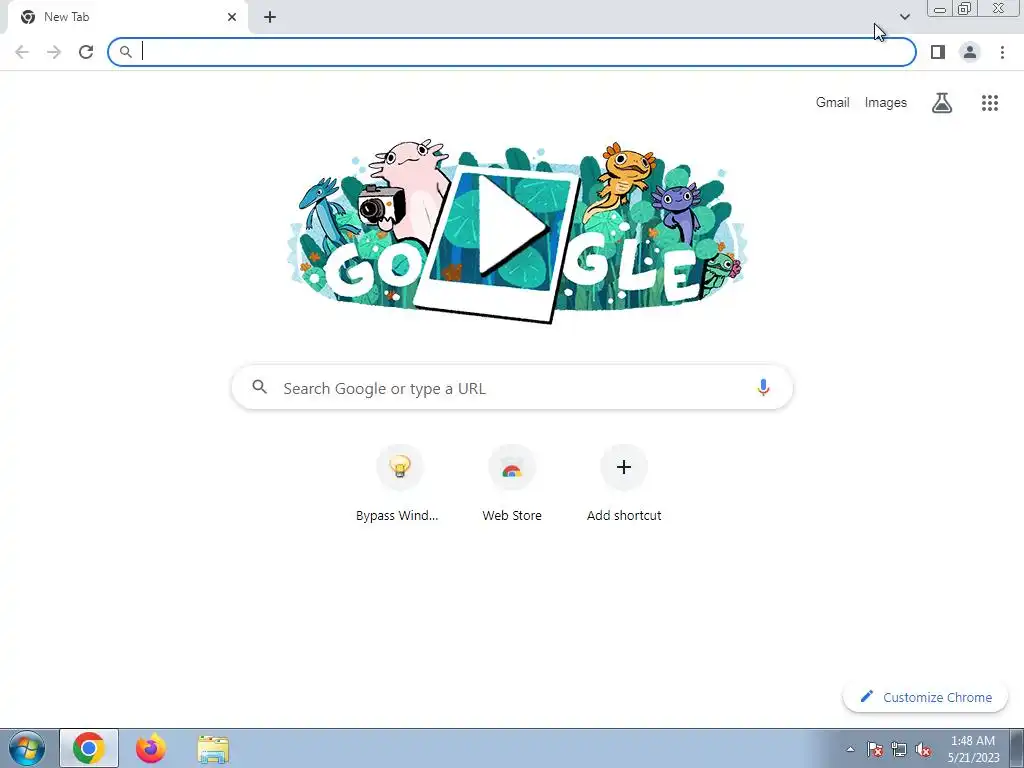Start voice search with the microphone icon

point(763,387)
